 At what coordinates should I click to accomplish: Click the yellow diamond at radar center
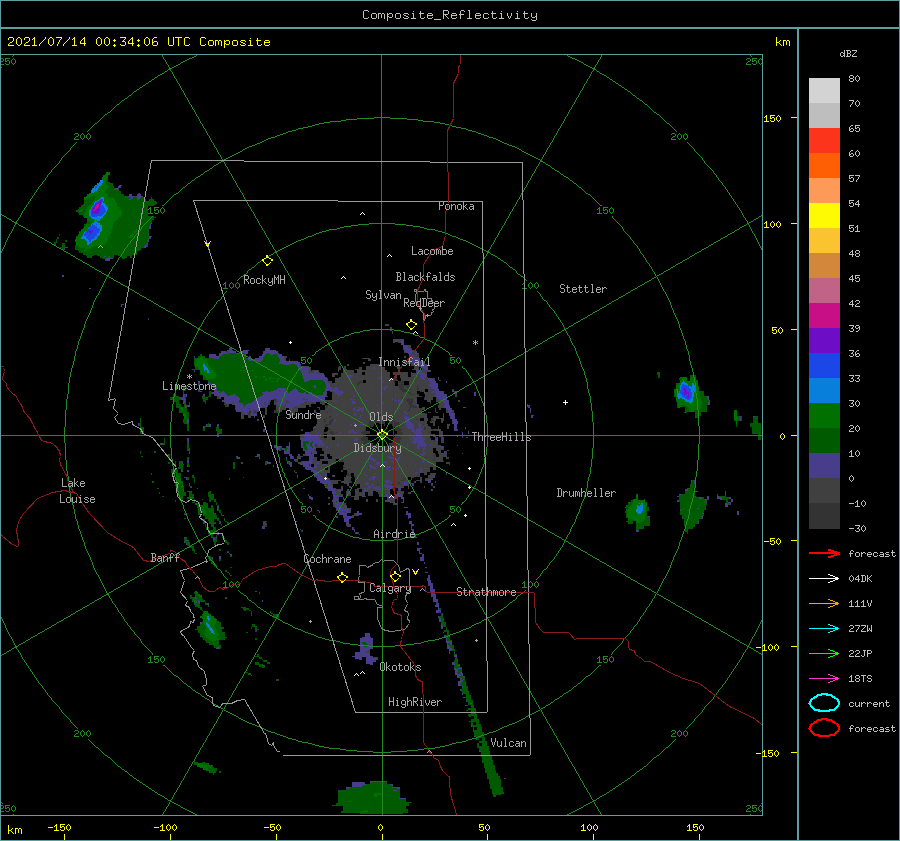click(382, 436)
